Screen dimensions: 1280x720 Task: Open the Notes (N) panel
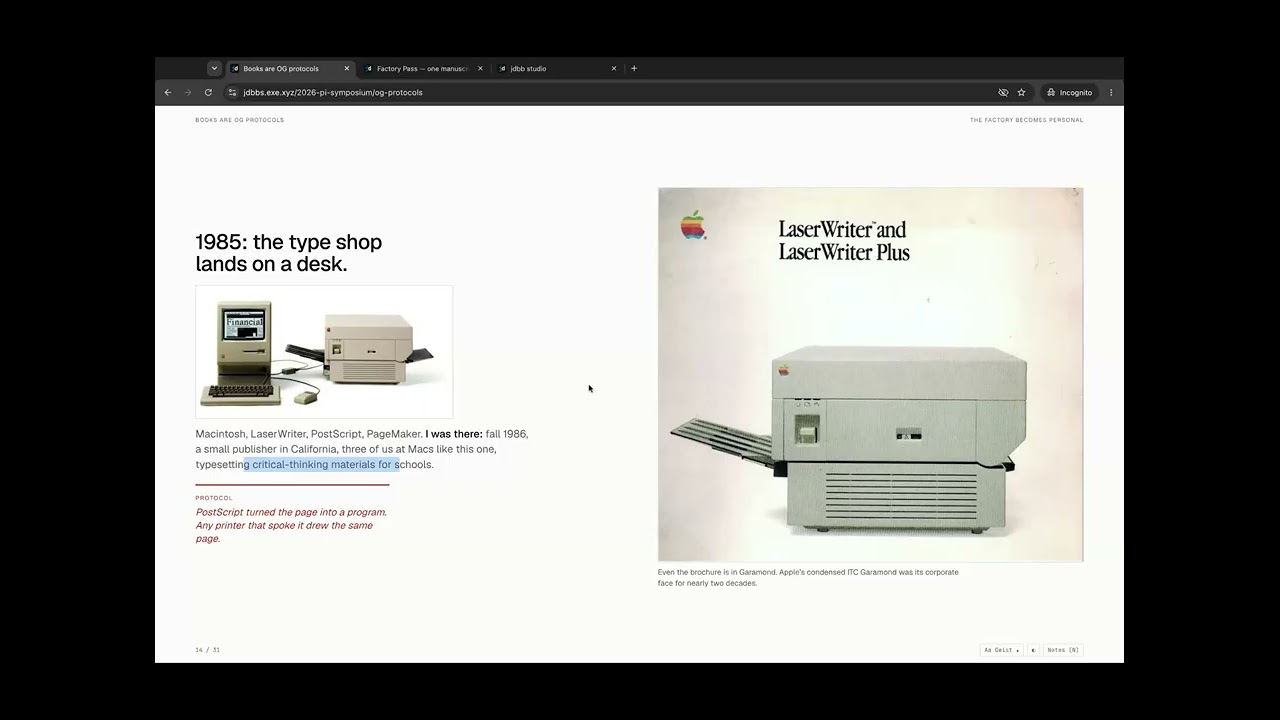click(x=1063, y=650)
